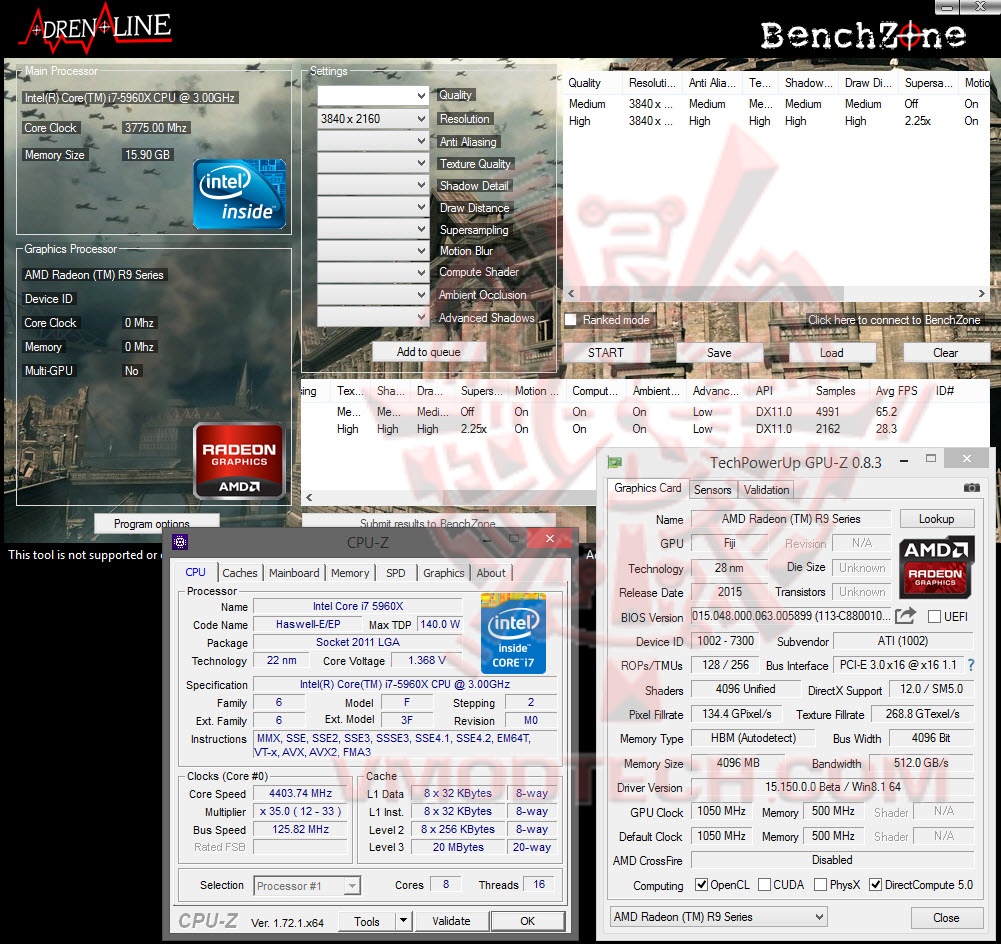Click 'Click here to connect to BenchZone' link
Image resolution: width=1001 pixels, height=944 pixels.
coord(894,320)
